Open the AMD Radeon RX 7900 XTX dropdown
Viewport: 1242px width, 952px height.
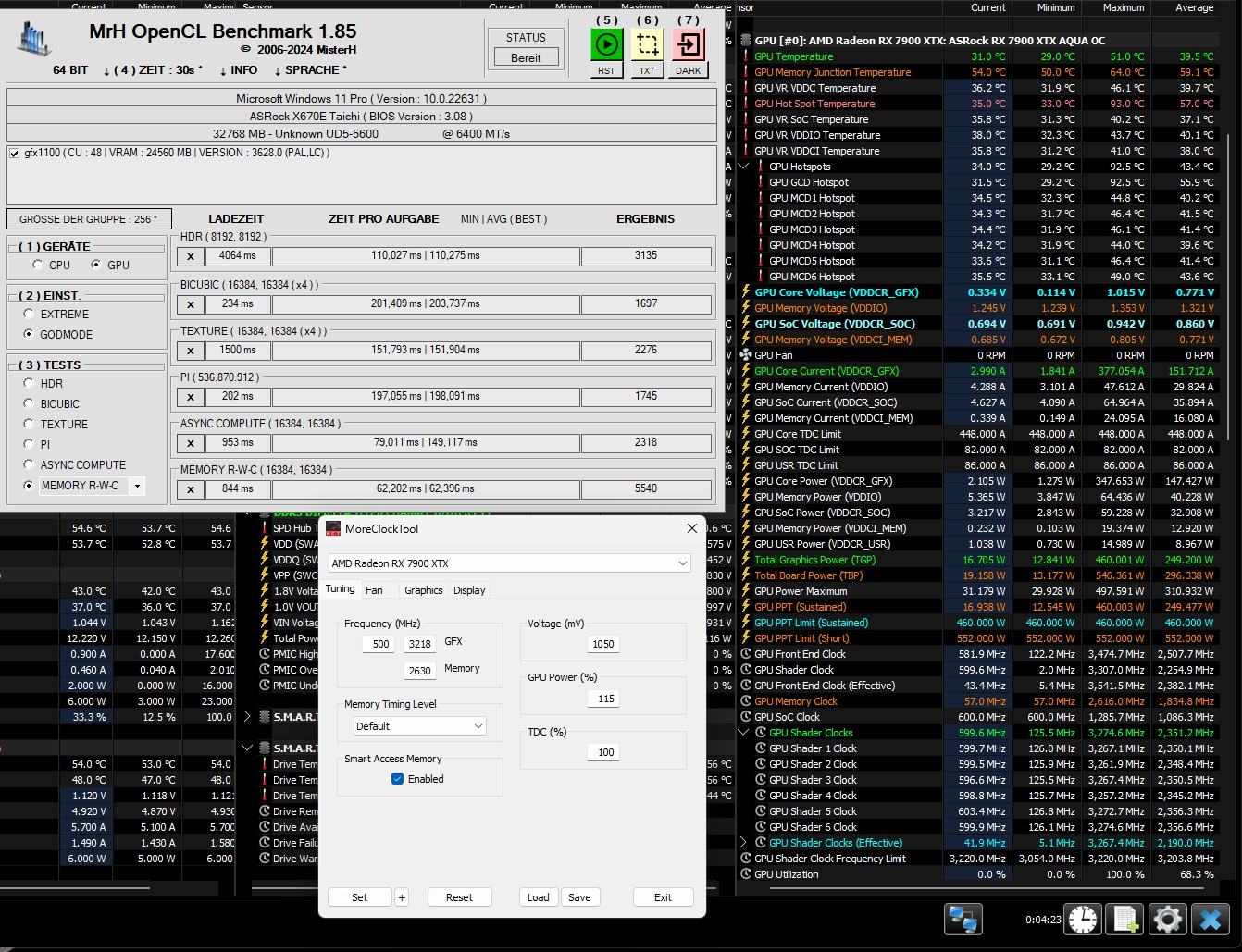(509, 563)
